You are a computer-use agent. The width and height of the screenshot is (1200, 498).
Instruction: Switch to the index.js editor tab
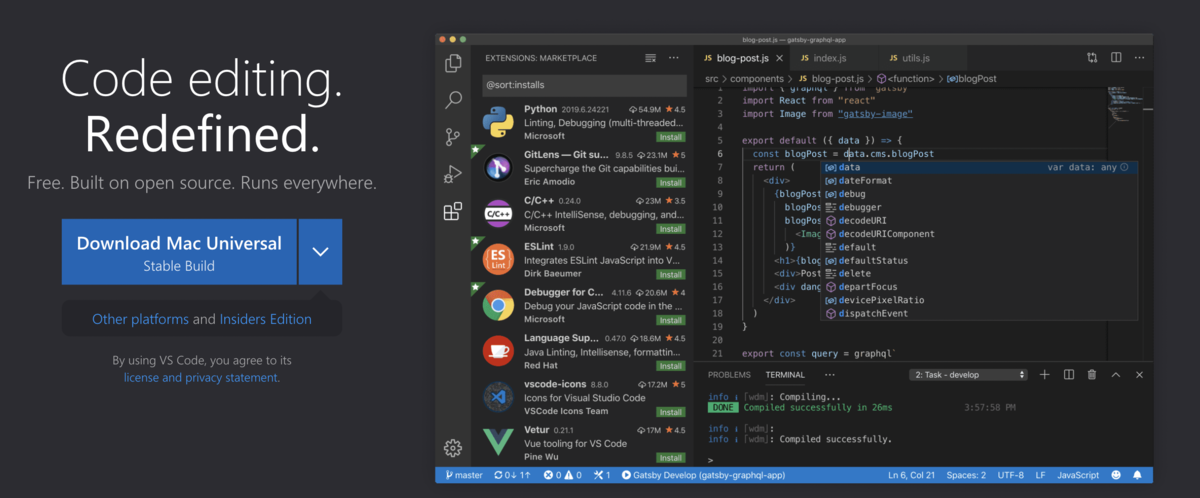coord(828,58)
